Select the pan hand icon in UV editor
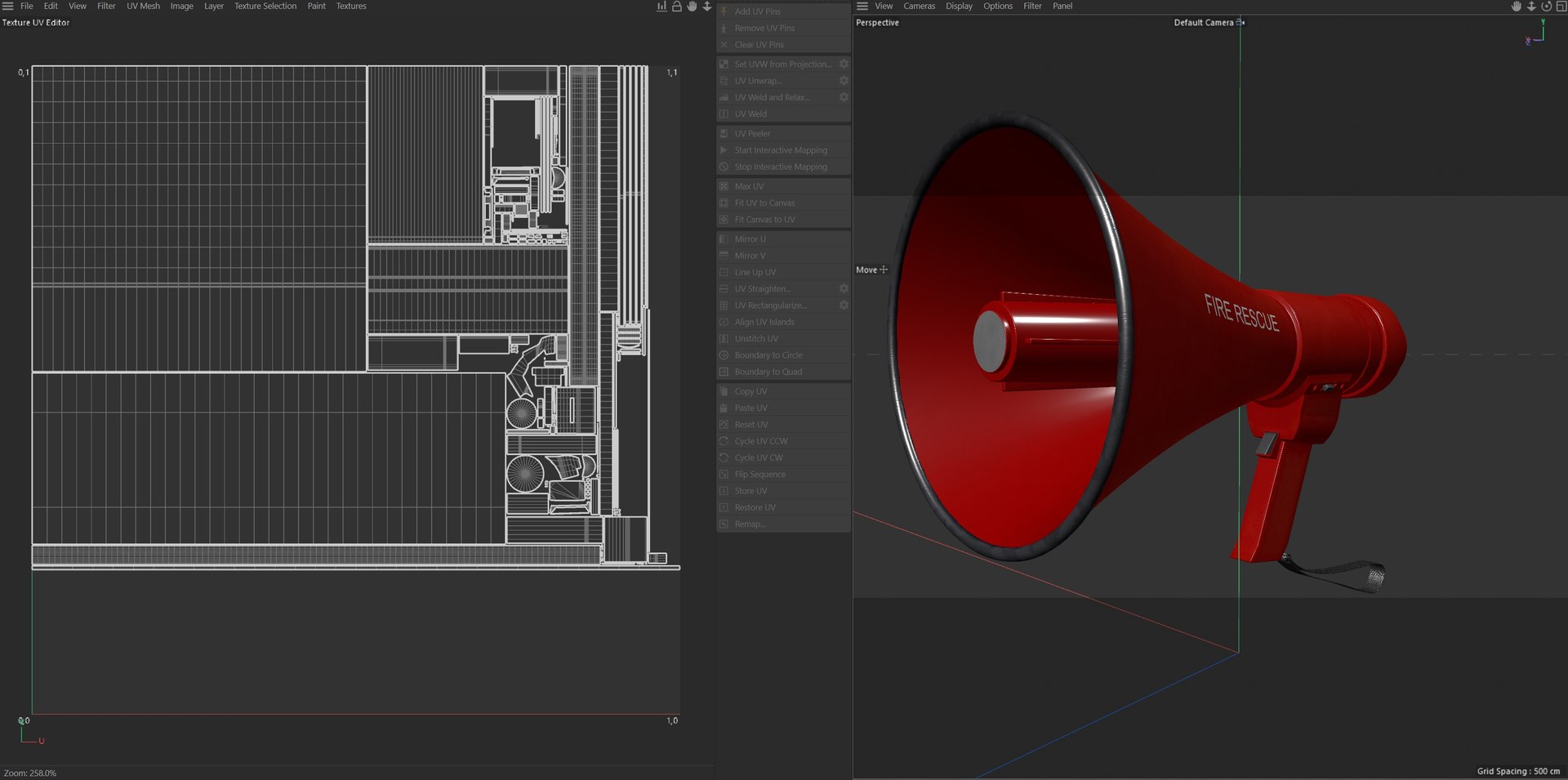 tap(692, 6)
